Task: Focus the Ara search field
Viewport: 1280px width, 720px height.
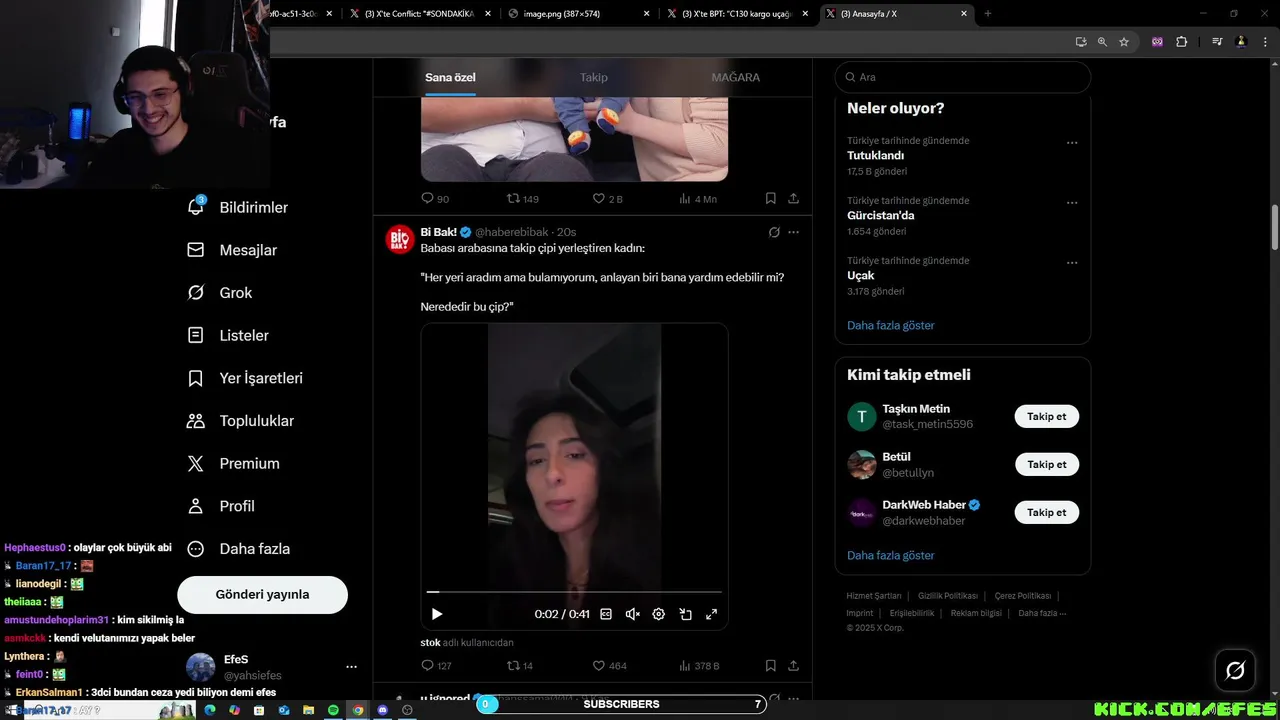Action: pyautogui.click(x=963, y=77)
